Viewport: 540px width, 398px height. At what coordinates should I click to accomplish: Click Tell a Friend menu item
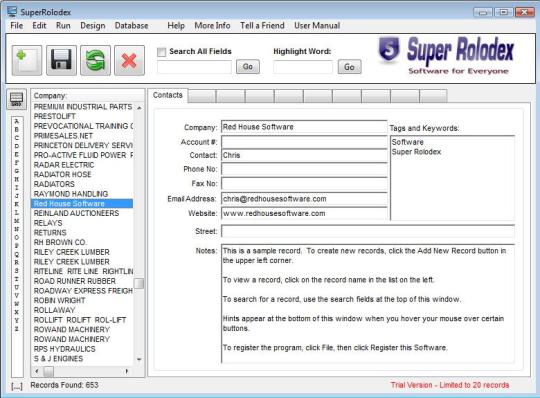coord(262,25)
